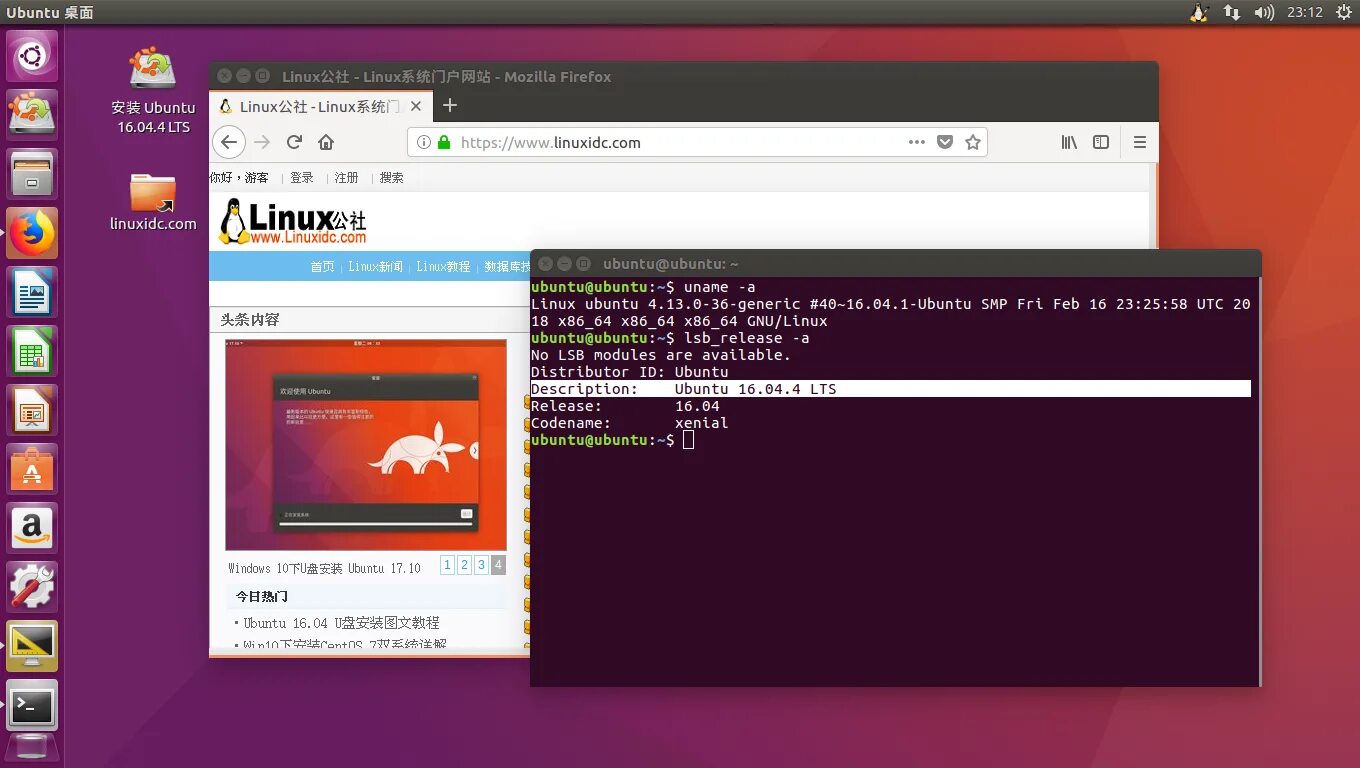Bookmark this page with the star
The height and width of the screenshot is (768, 1360).
click(x=973, y=142)
